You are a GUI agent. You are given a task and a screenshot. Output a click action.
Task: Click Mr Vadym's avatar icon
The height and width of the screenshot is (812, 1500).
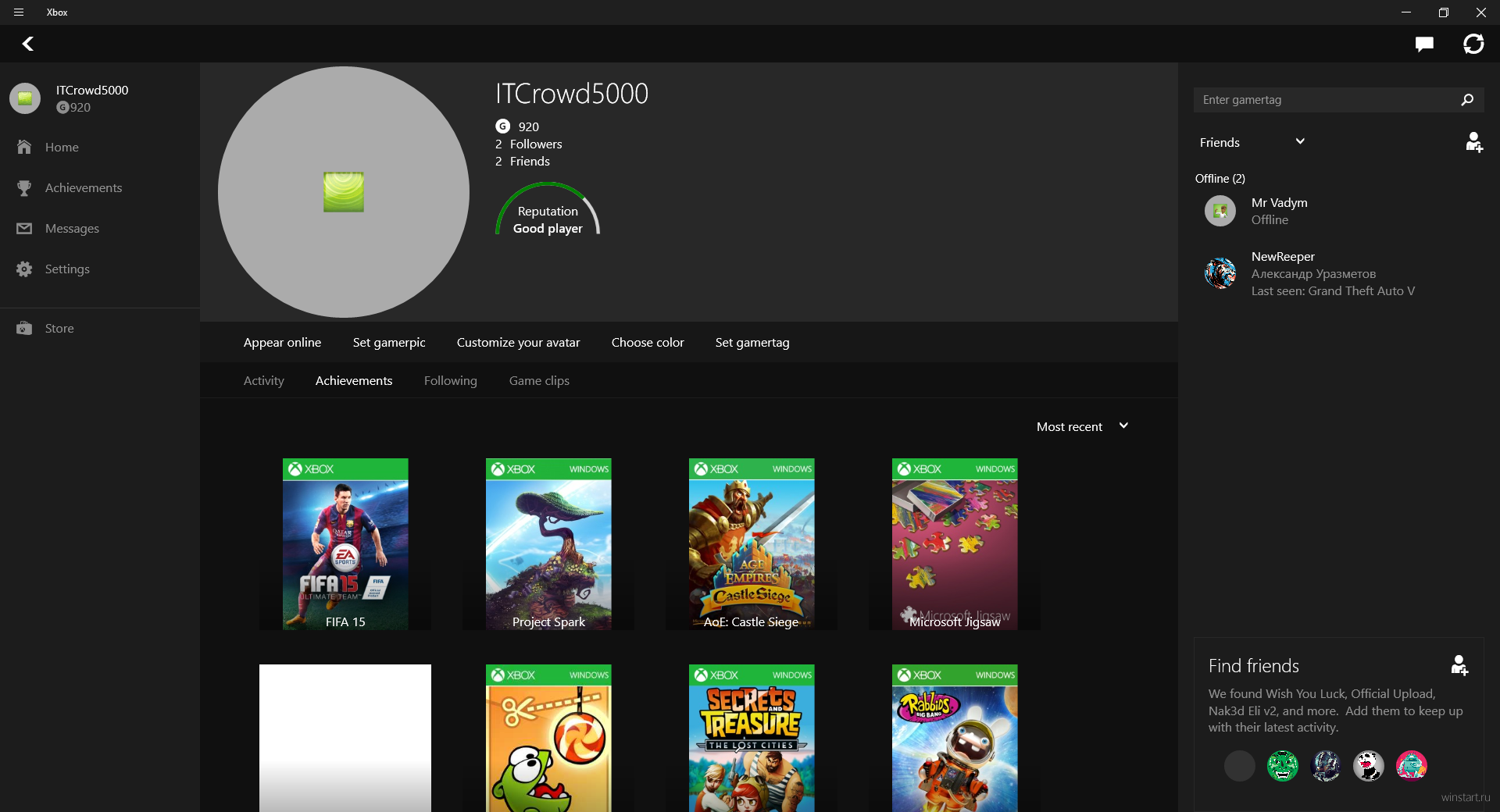coord(1220,211)
